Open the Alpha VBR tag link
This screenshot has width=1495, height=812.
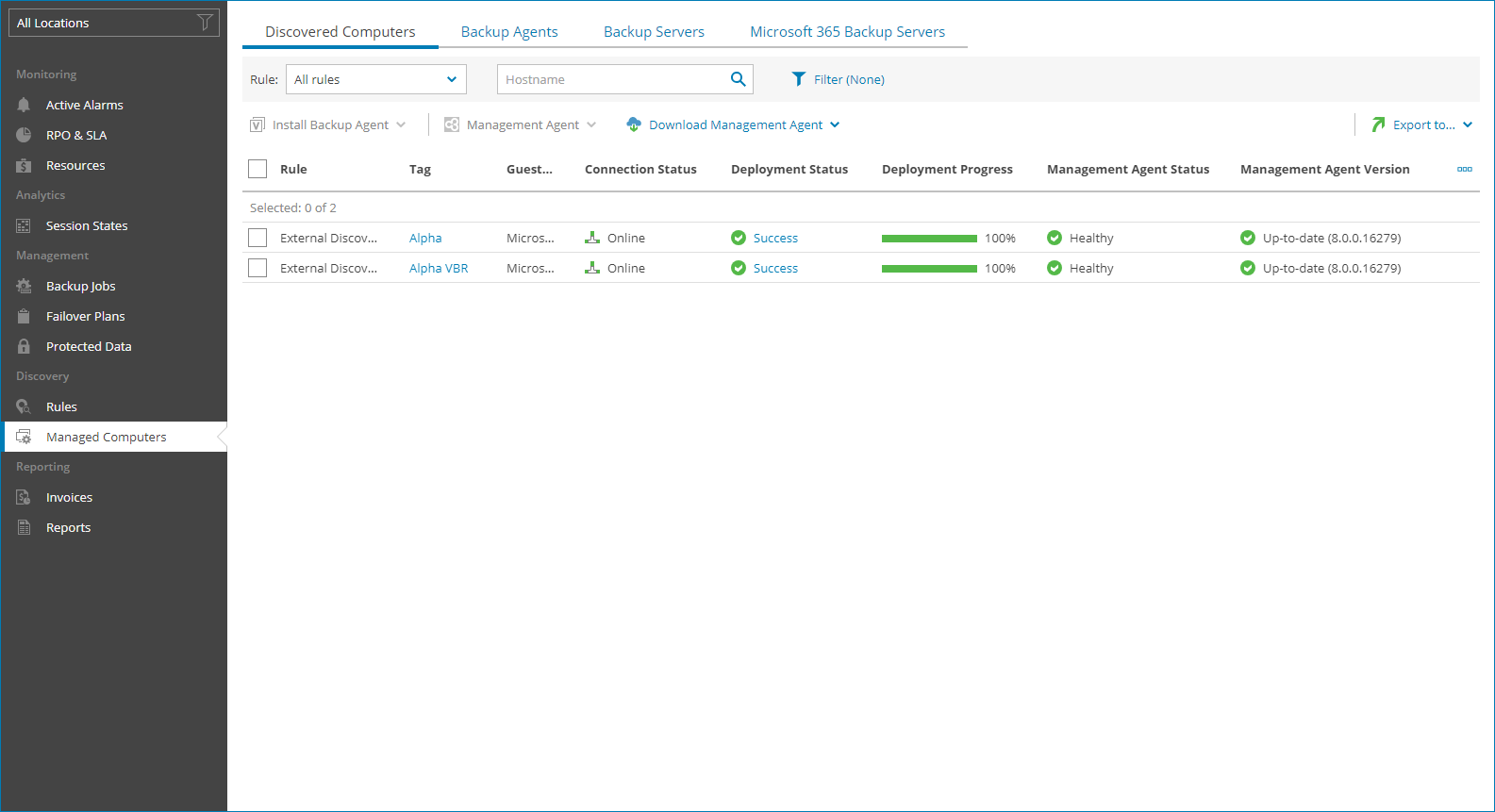point(439,268)
